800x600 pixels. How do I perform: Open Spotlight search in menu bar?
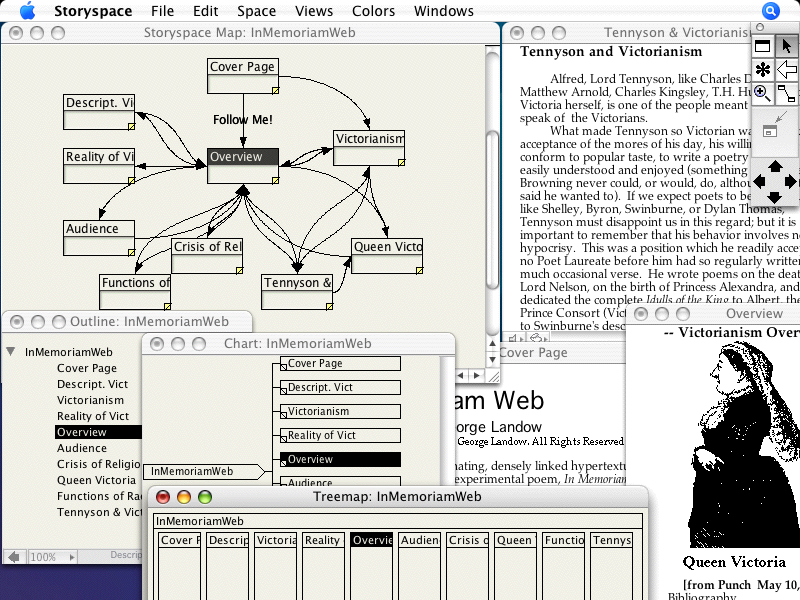[x=770, y=11]
